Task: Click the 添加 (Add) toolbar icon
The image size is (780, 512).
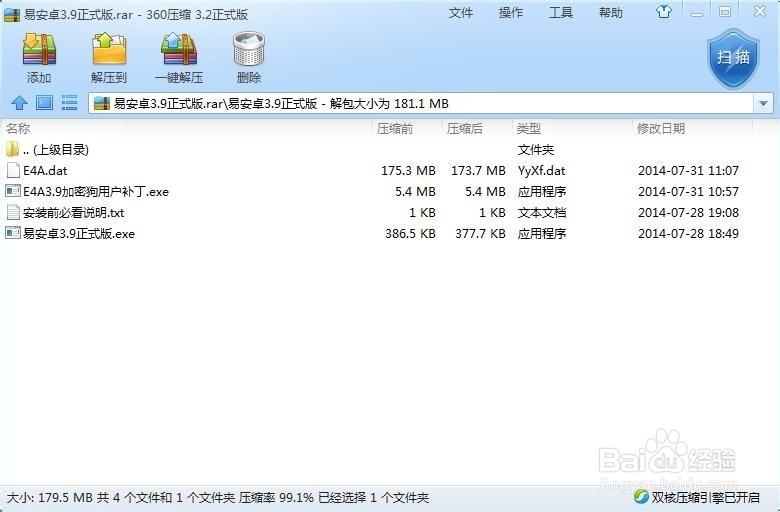Action: [x=39, y=50]
